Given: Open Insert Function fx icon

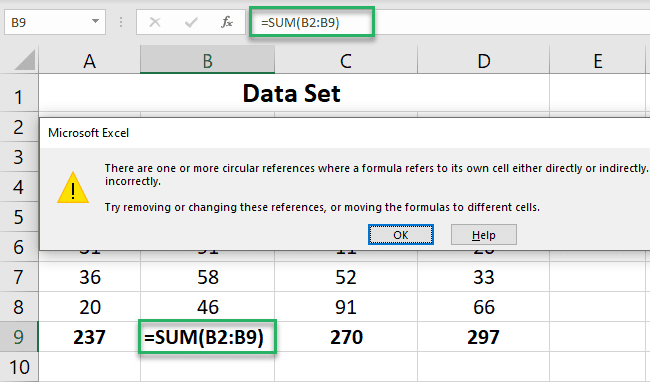Looking at the screenshot, I should [227, 22].
